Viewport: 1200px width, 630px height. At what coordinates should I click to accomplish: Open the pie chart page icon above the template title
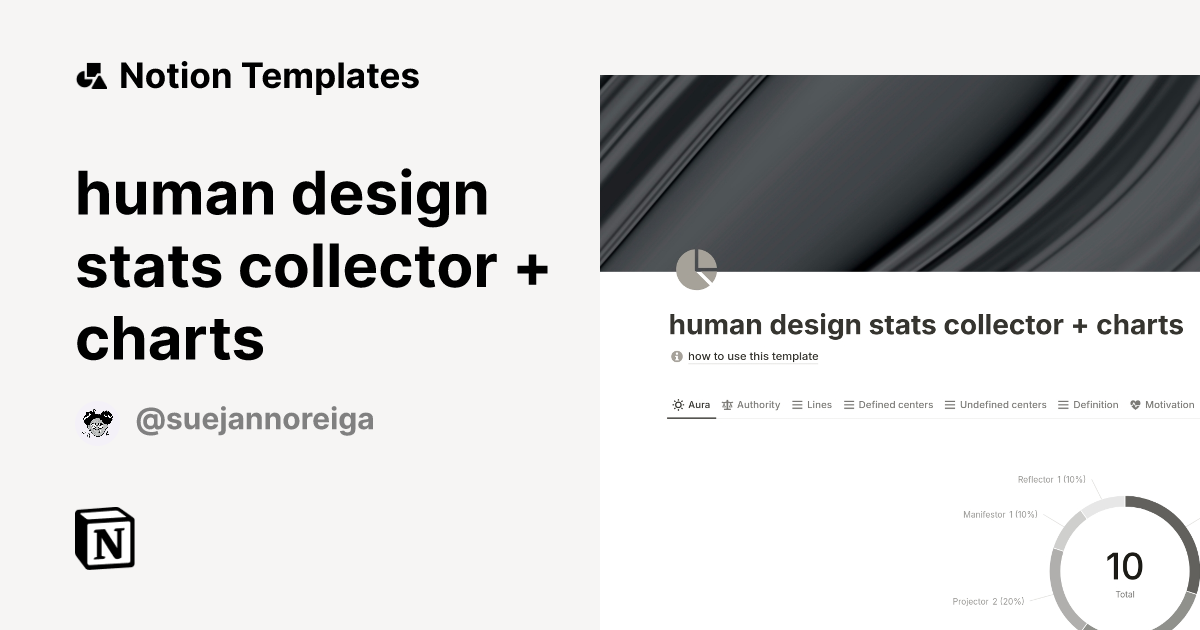(x=696, y=268)
